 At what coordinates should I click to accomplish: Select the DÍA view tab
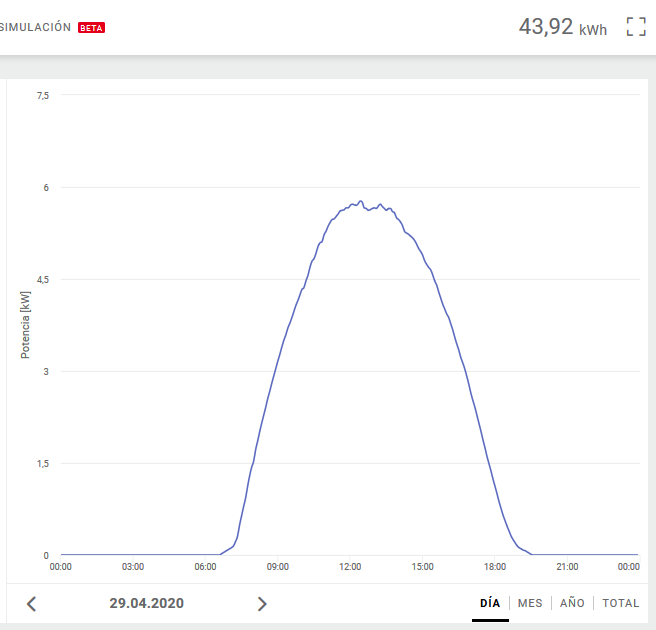point(490,603)
